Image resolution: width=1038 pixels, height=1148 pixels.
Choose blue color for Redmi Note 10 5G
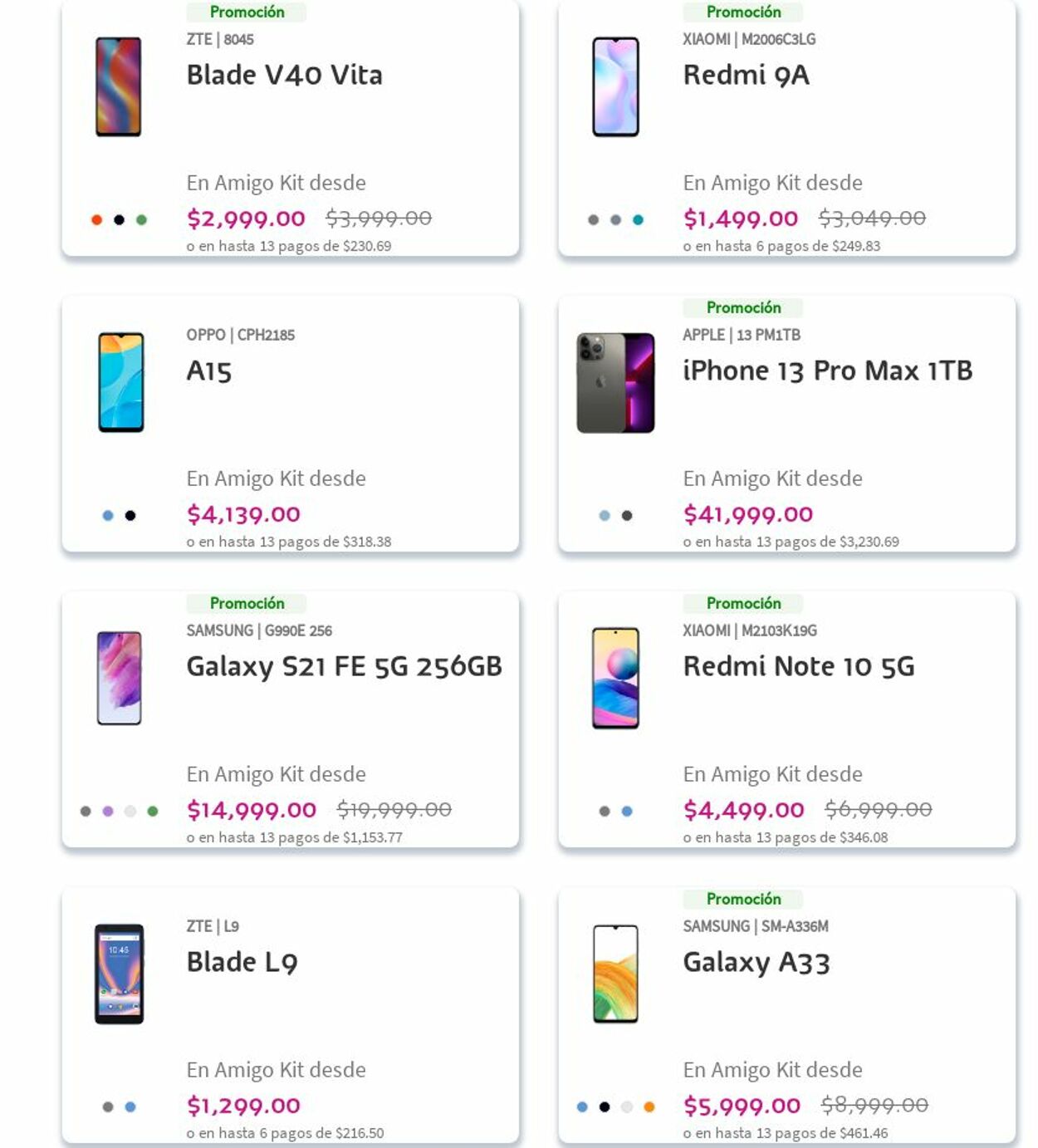tap(627, 812)
